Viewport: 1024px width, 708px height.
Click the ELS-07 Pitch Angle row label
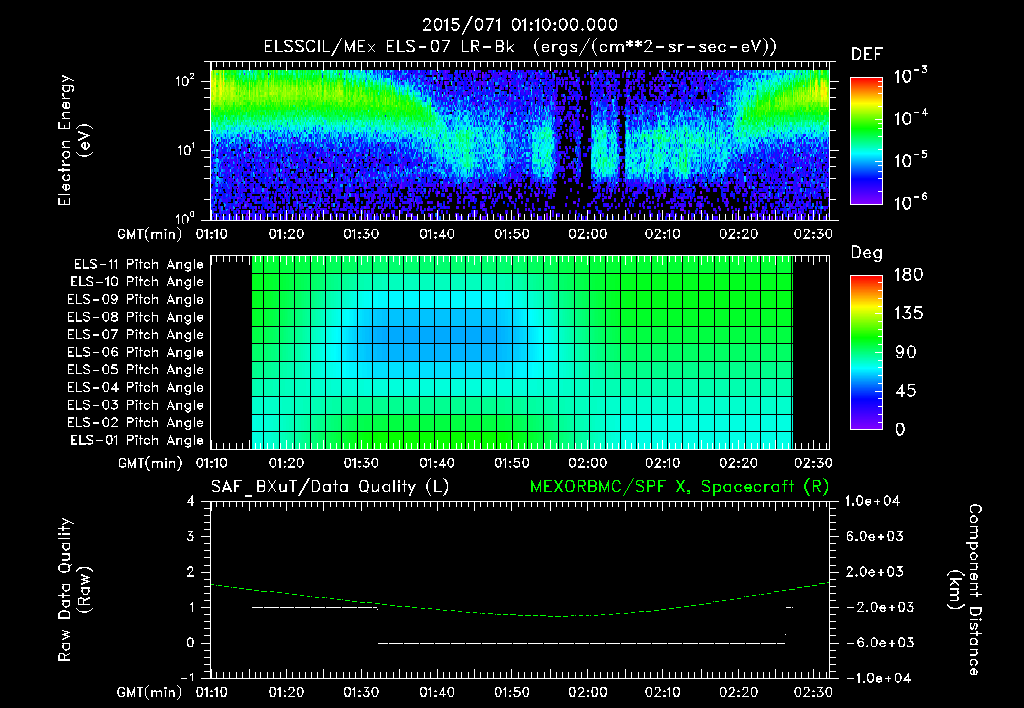coord(136,334)
